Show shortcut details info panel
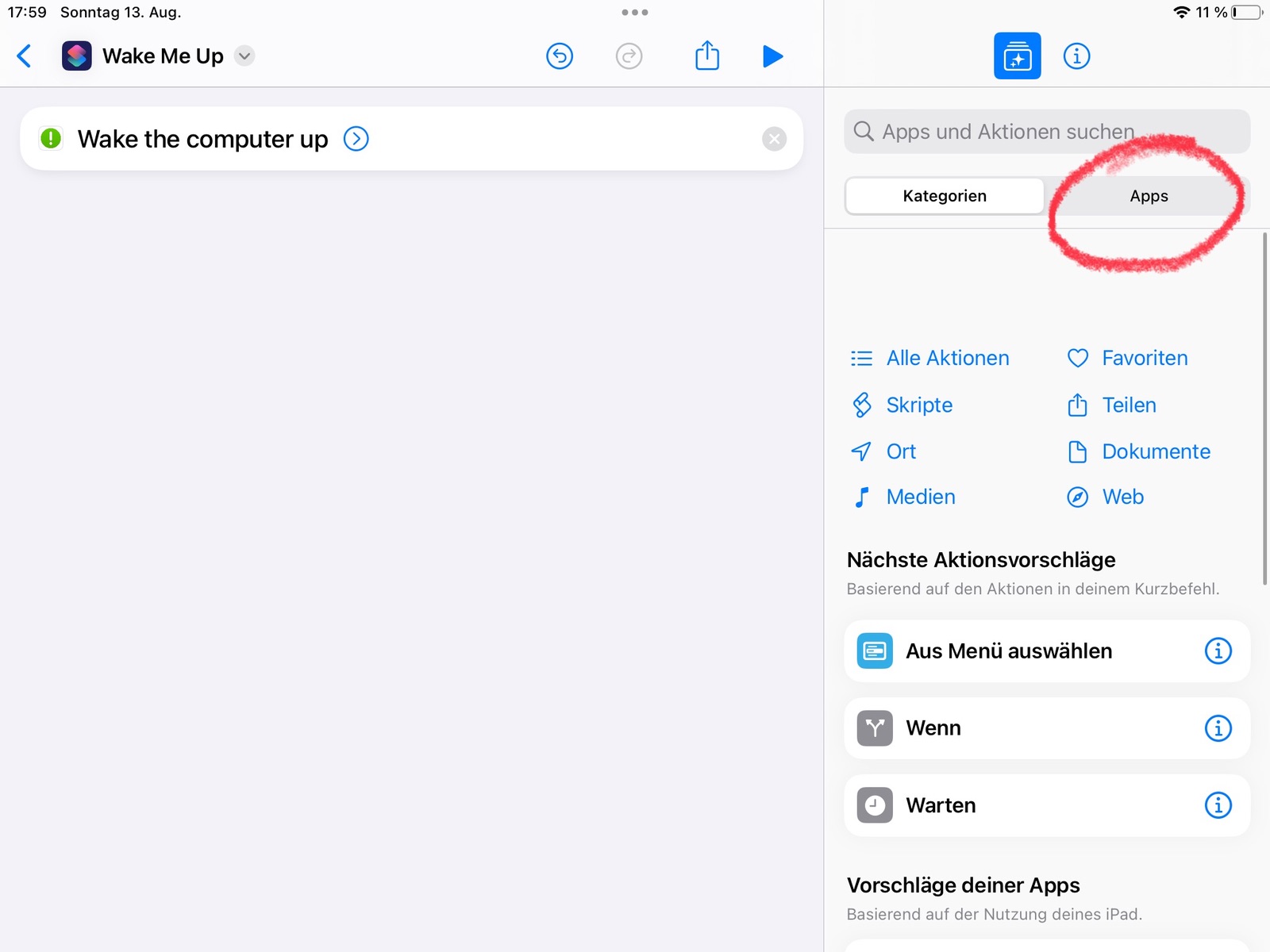This screenshot has height=952, width=1270. pos(1076,56)
